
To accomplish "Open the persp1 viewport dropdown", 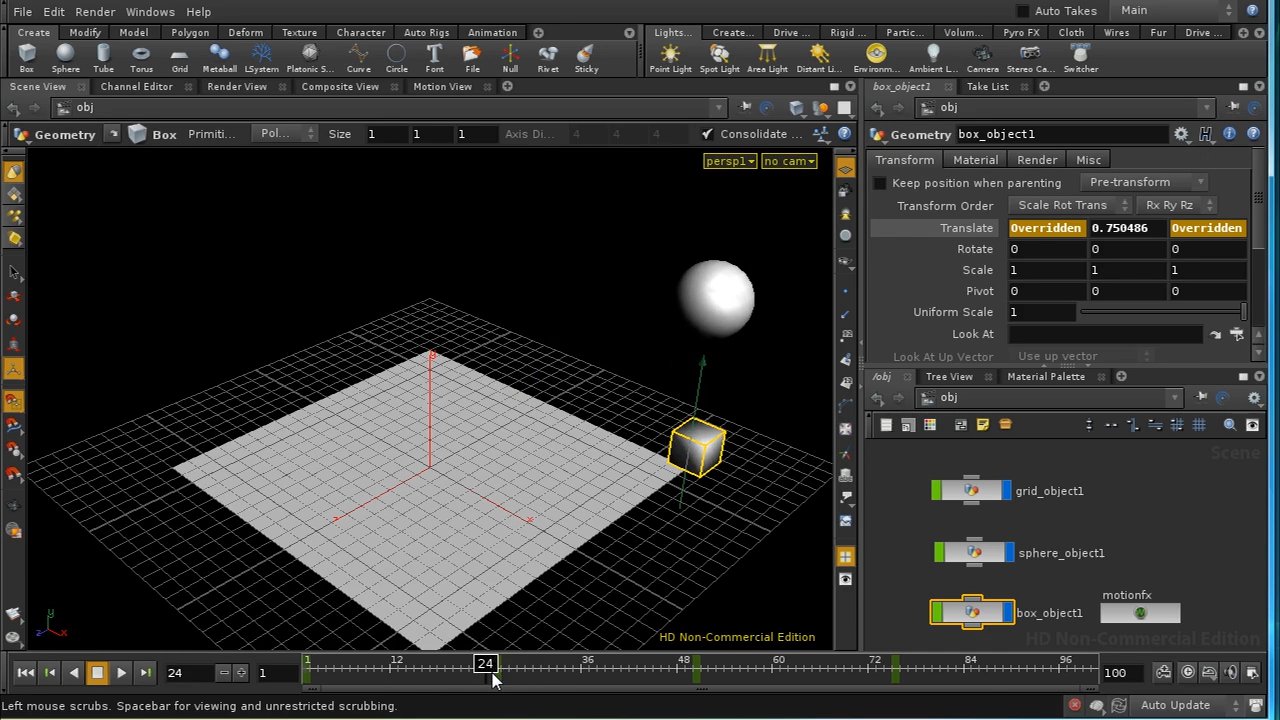I will point(730,161).
